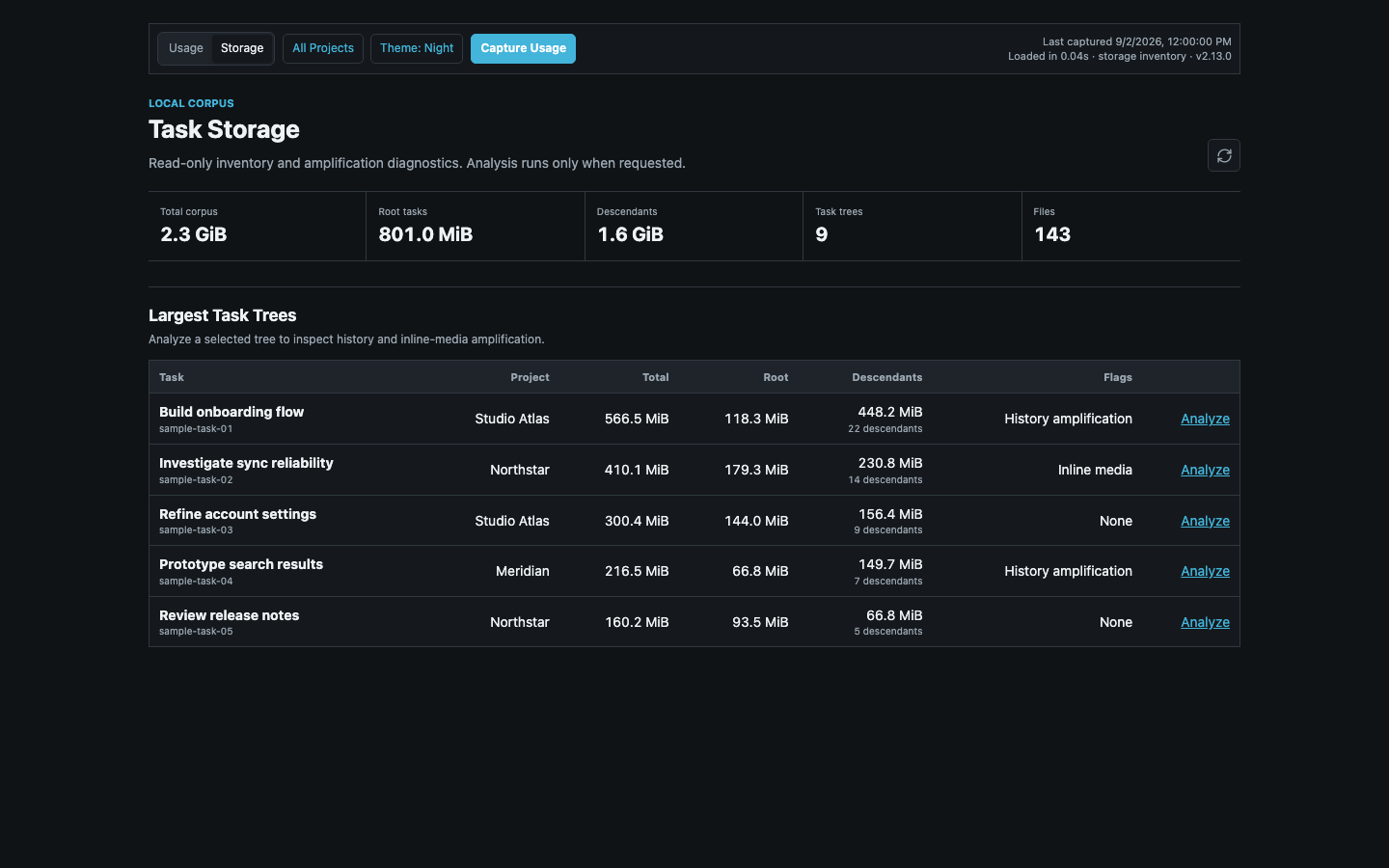This screenshot has height=868, width=1389.
Task: Analyze the Review release notes tree
Action: [1205, 622]
